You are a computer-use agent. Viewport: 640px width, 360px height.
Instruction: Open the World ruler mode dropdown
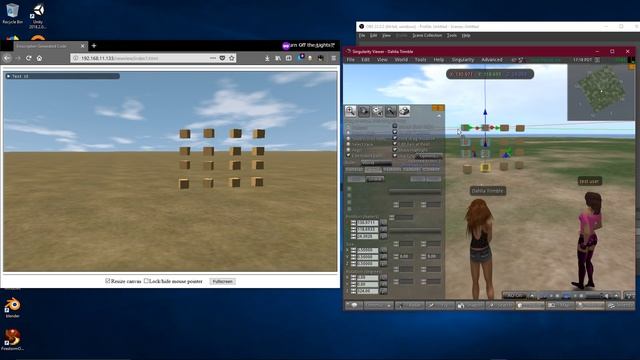point(376,163)
